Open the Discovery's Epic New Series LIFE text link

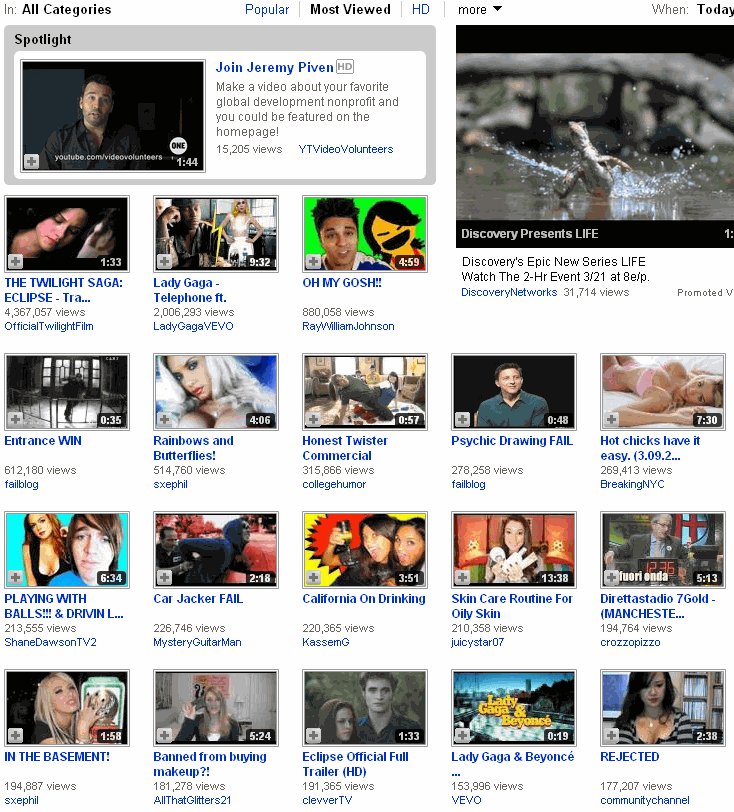(x=555, y=269)
